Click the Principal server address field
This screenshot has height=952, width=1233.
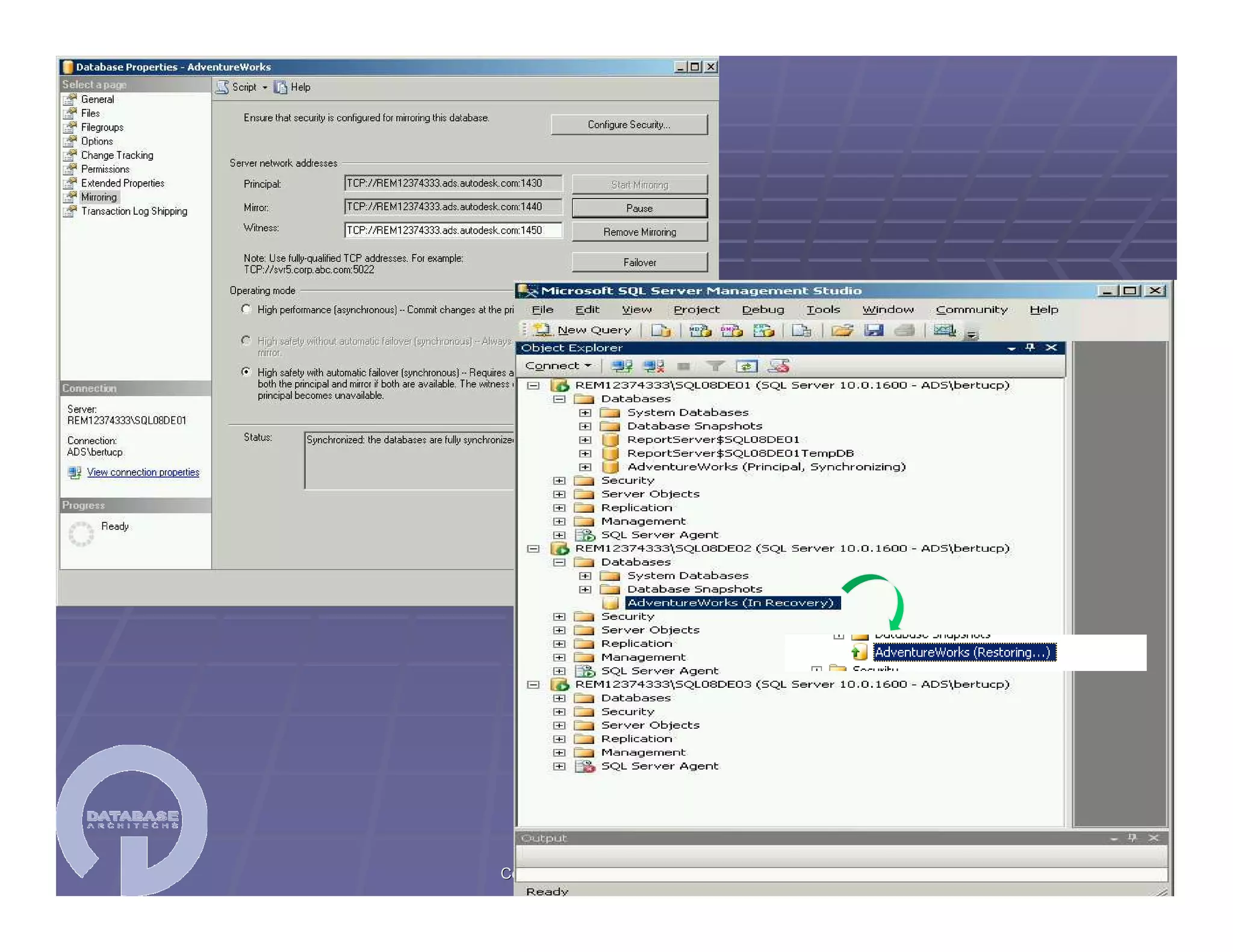tap(453, 184)
